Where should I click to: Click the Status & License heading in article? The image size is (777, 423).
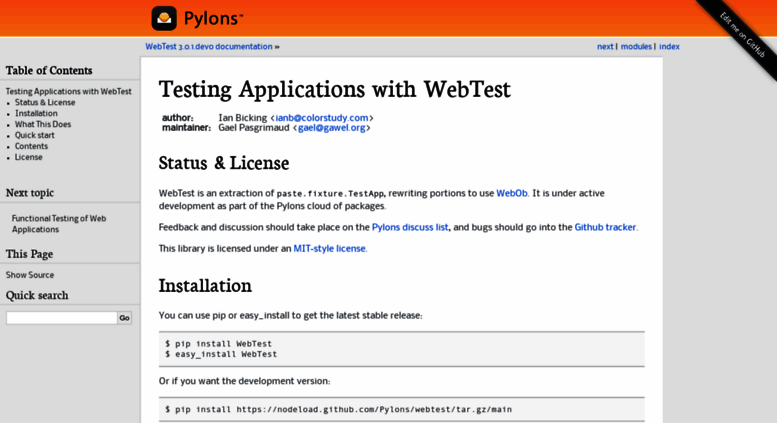tap(223, 163)
